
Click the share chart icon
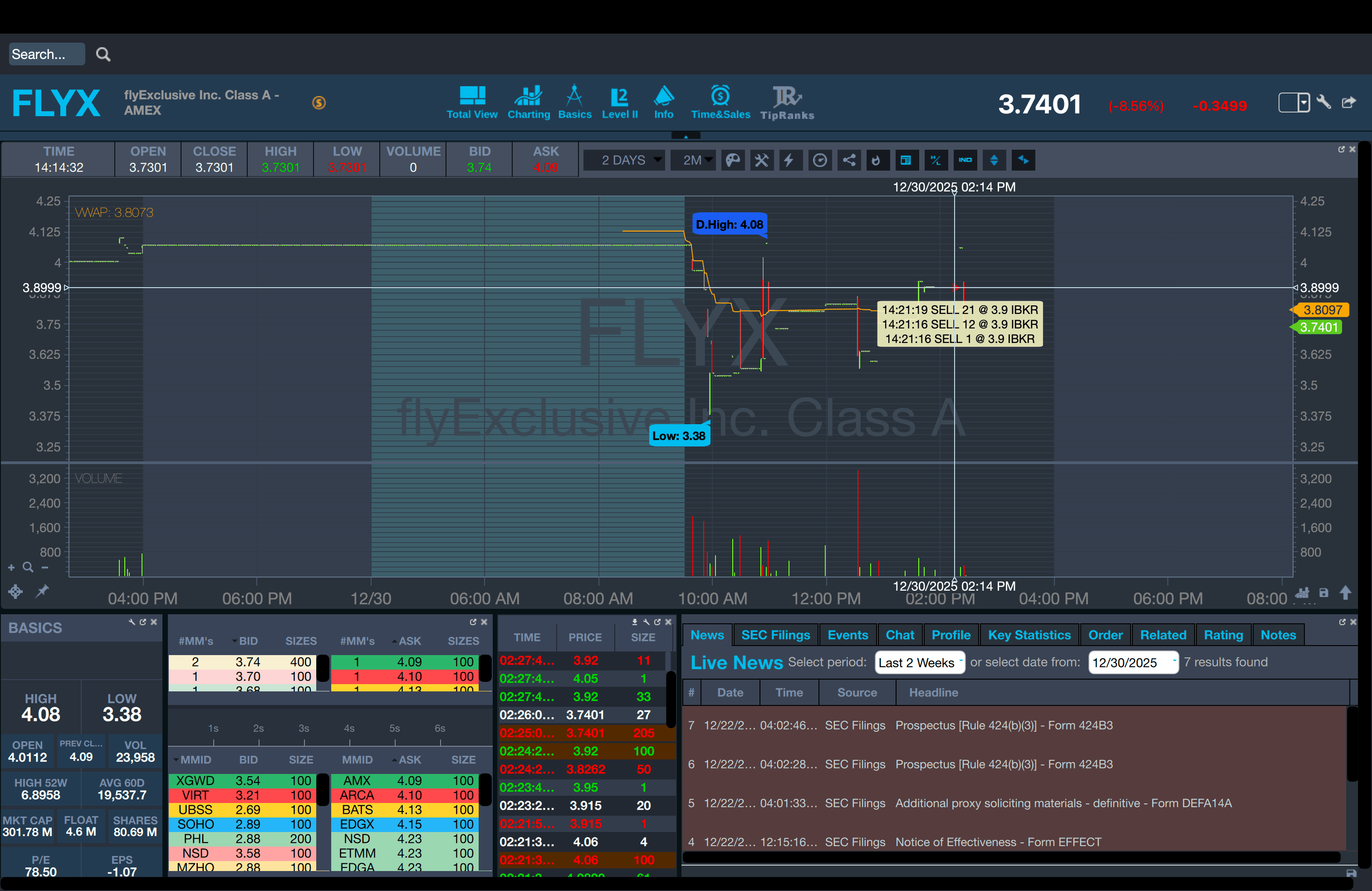coord(849,160)
